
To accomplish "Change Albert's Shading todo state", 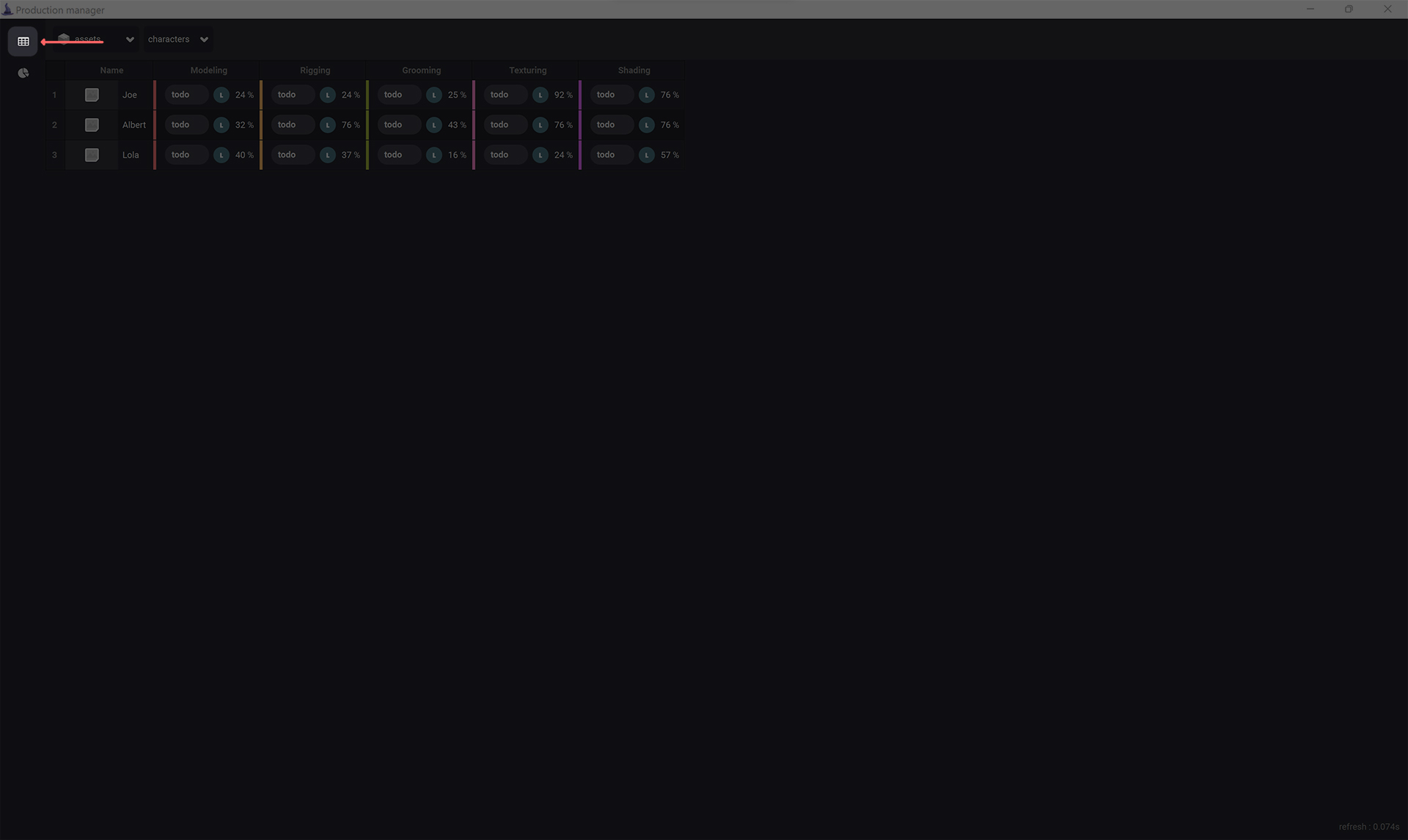I will (x=612, y=125).
